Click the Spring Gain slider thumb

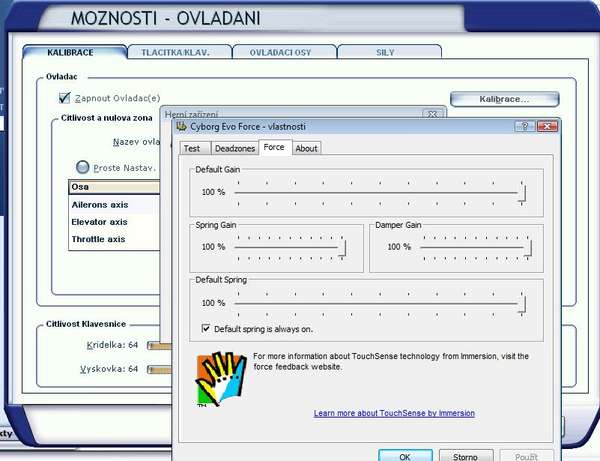(342, 248)
